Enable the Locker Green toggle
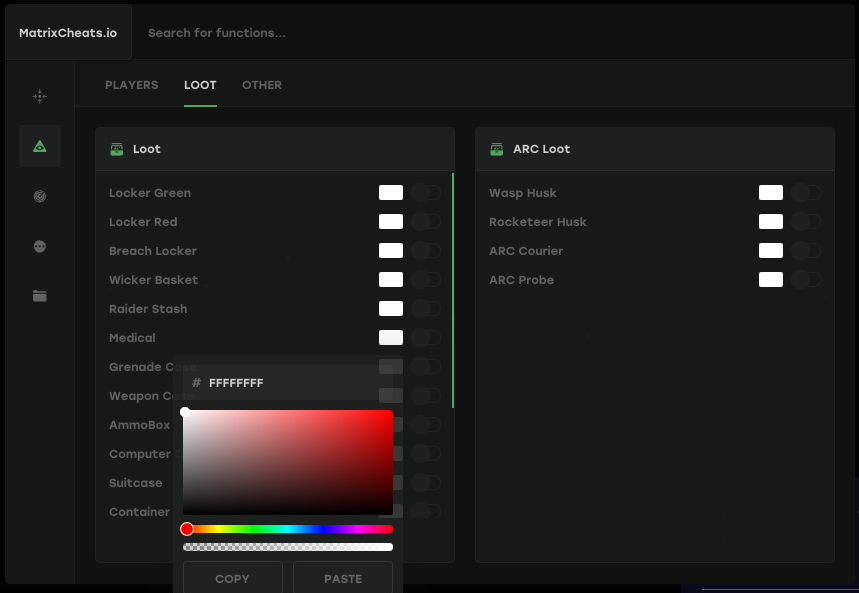 tap(425, 192)
